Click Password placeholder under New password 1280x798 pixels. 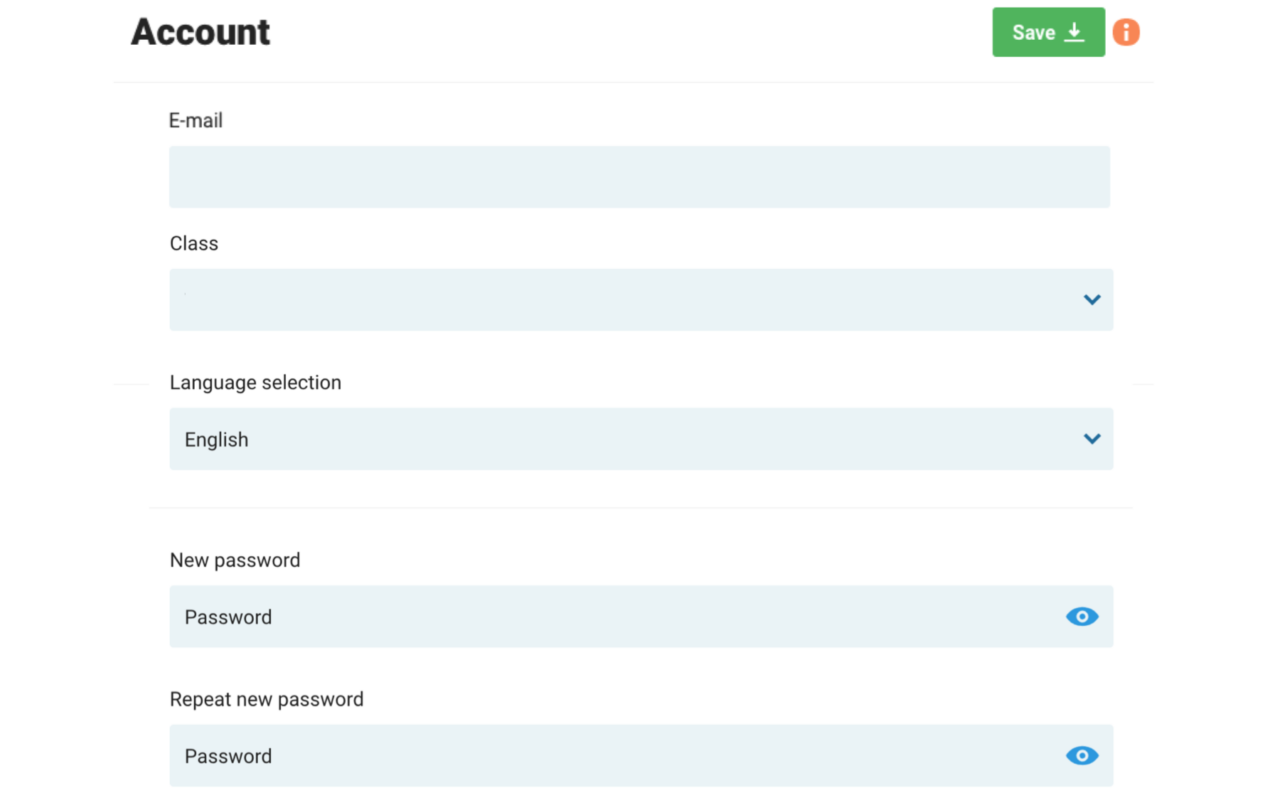[228, 617]
